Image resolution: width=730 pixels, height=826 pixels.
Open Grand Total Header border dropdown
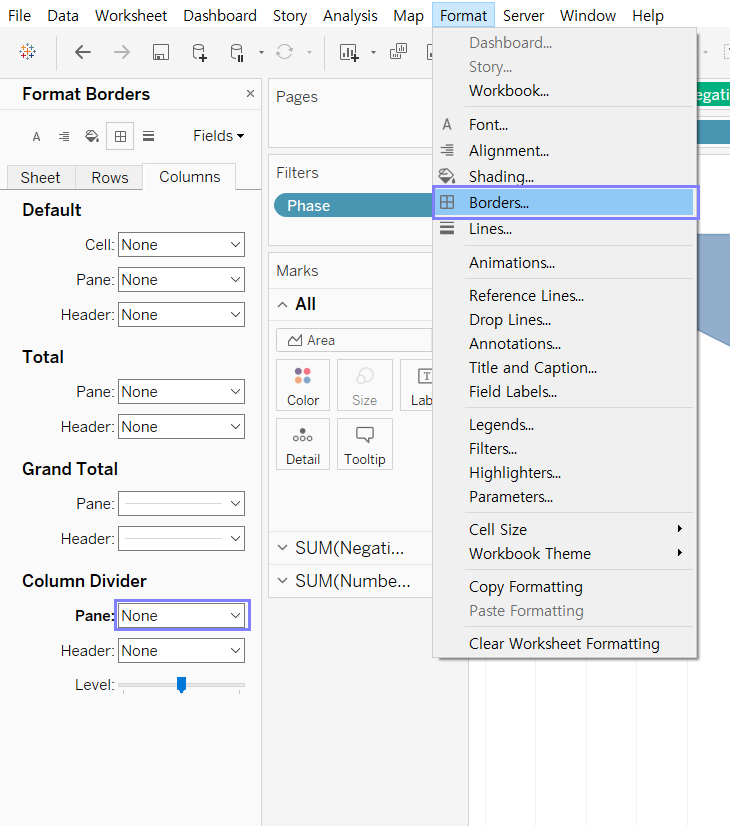point(181,538)
